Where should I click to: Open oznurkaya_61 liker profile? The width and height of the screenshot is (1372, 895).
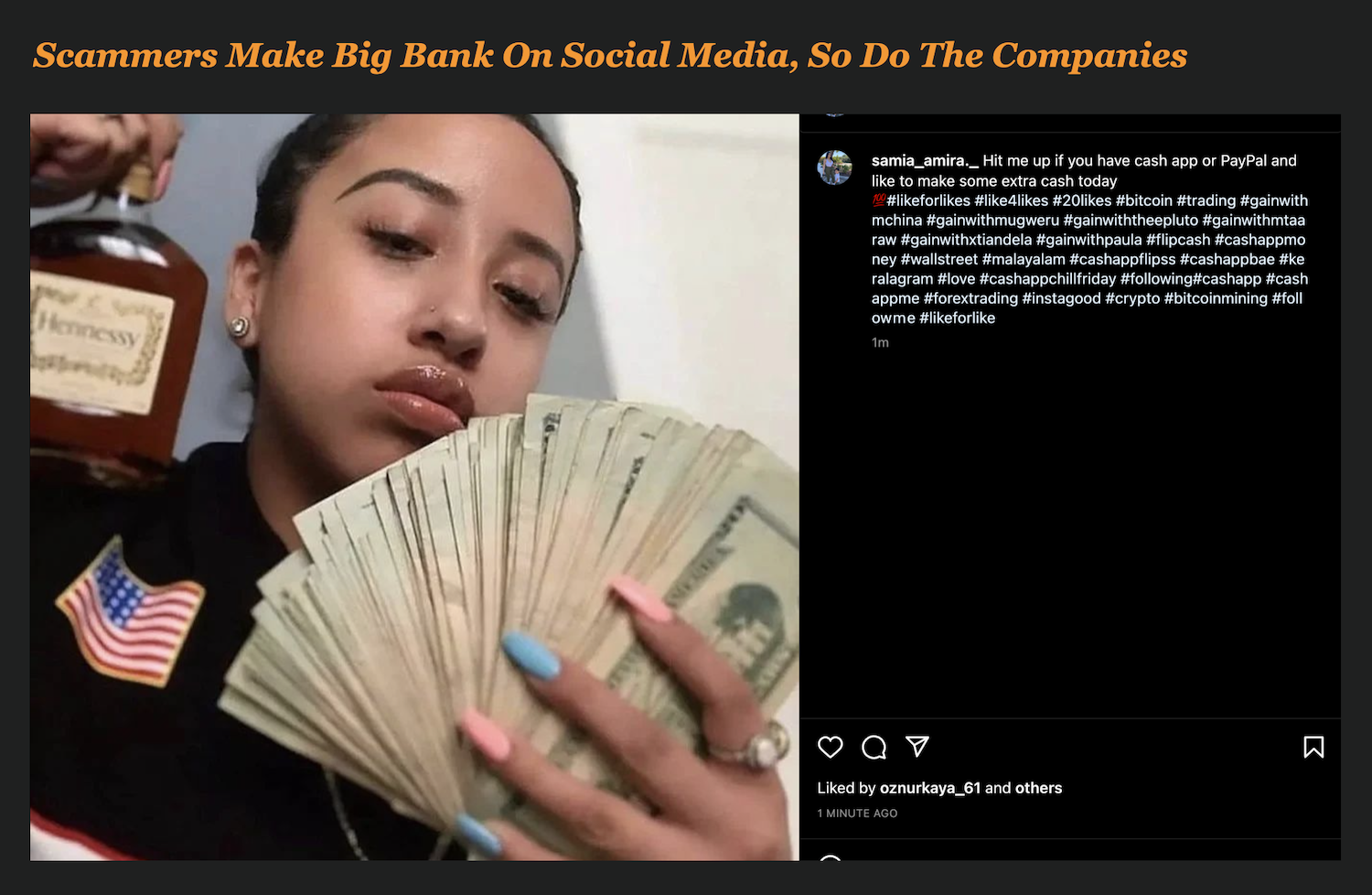pos(930,788)
